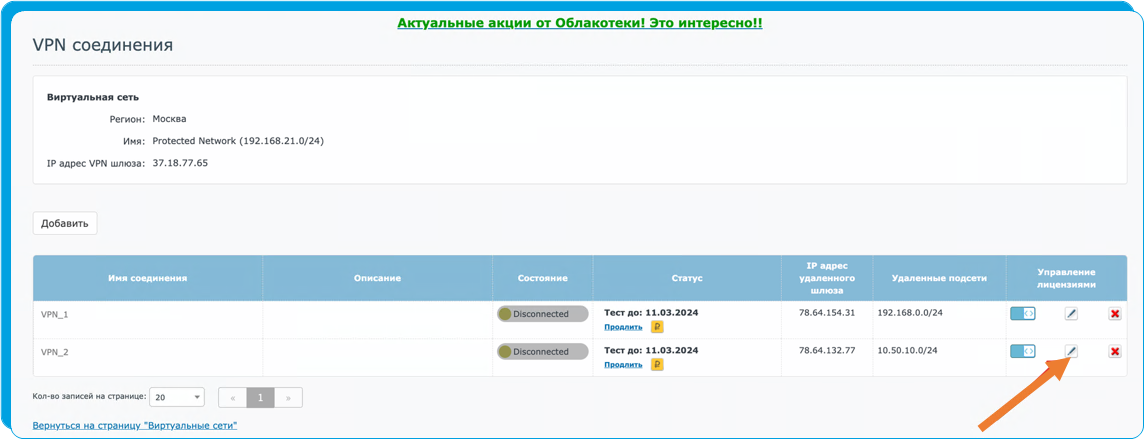Toggle the connection switch for VPN_1
Viewport: 1144px width, 439px height.
(1022, 314)
